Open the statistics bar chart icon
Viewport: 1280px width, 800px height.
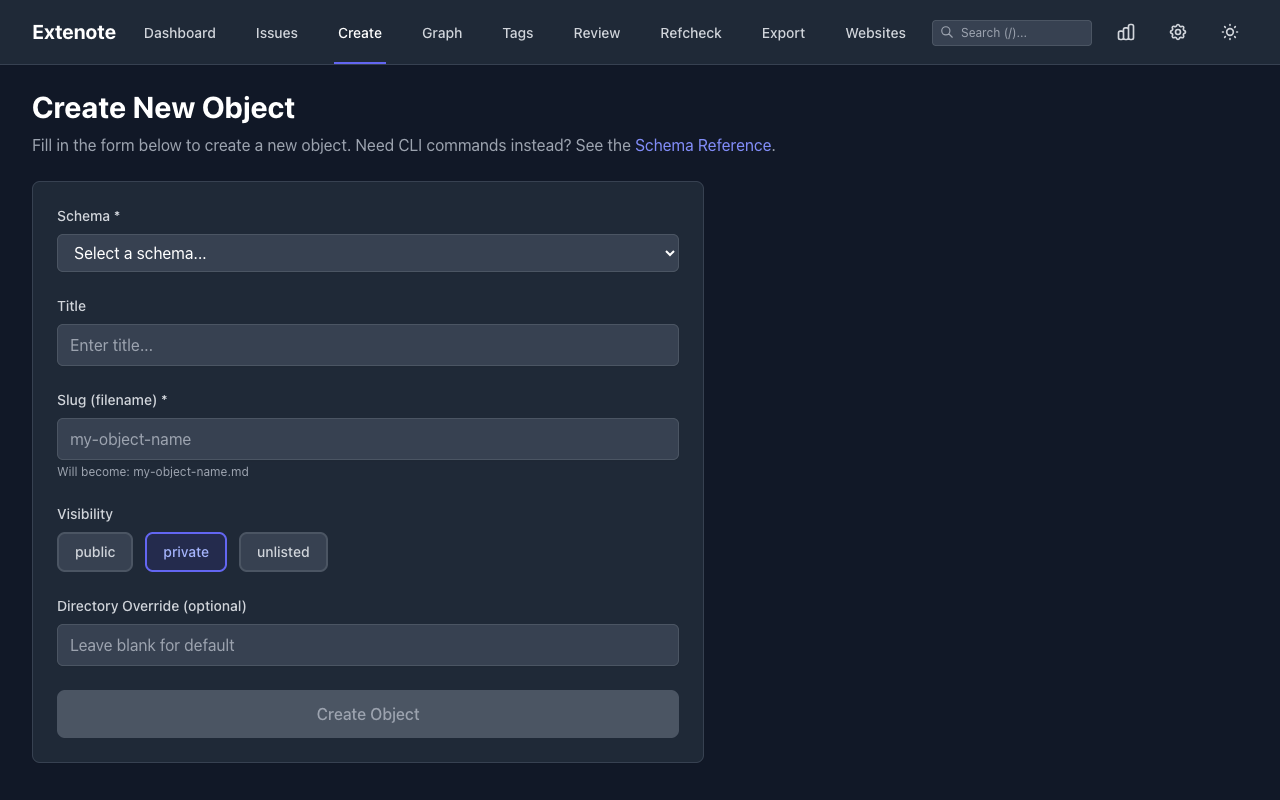click(x=1126, y=32)
